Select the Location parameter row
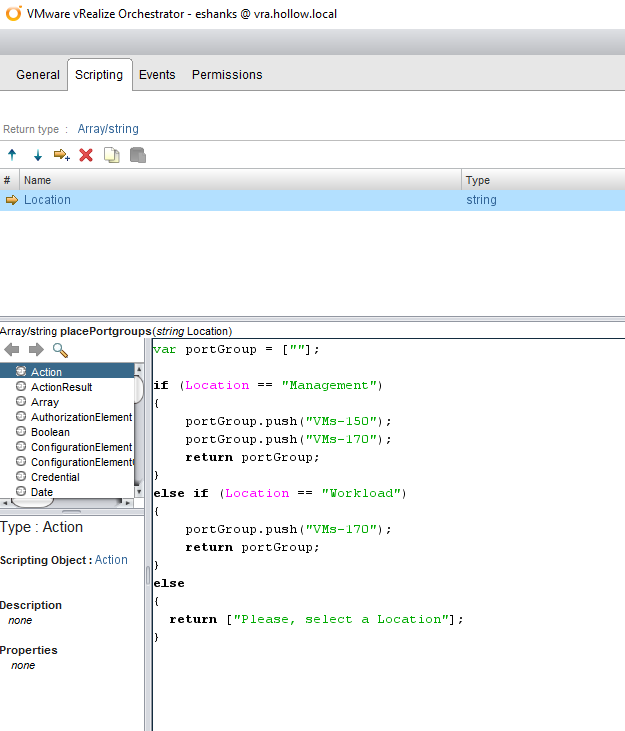The height and width of the screenshot is (731, 625). click(47, 200)
